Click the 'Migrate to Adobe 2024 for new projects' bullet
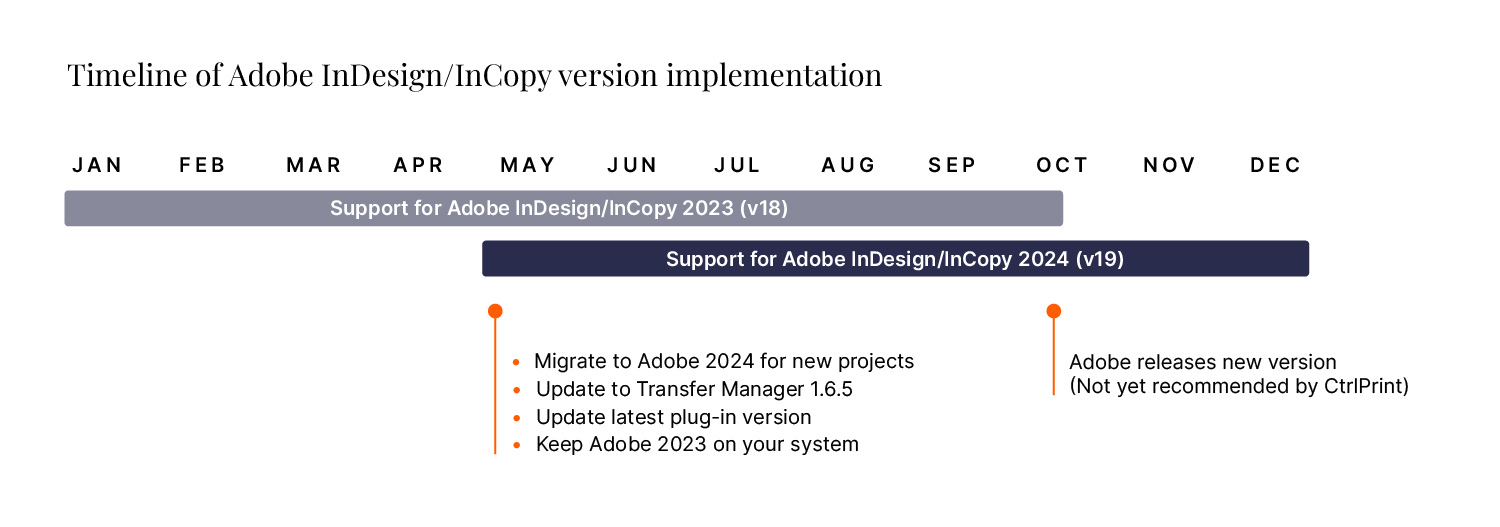1500x527 pixels. [713, 361]
